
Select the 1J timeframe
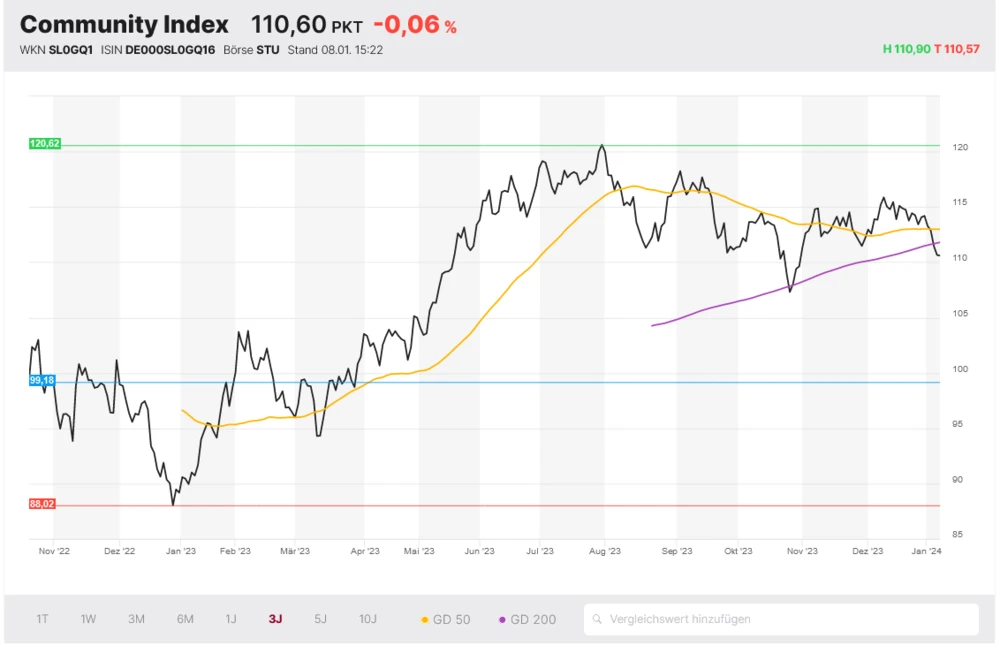coord(229,620)
